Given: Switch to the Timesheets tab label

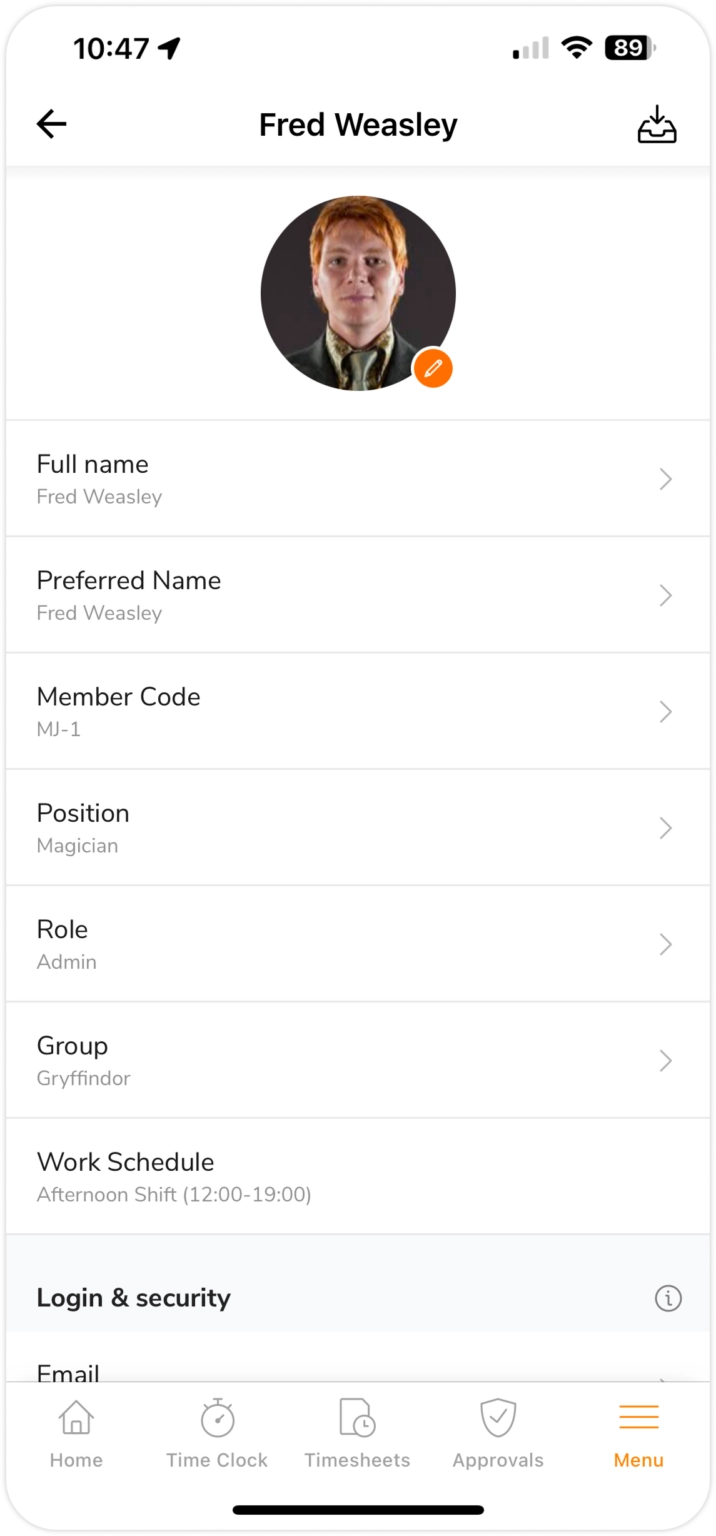Looking at the screenshot, I should (x=357, y=1460).
